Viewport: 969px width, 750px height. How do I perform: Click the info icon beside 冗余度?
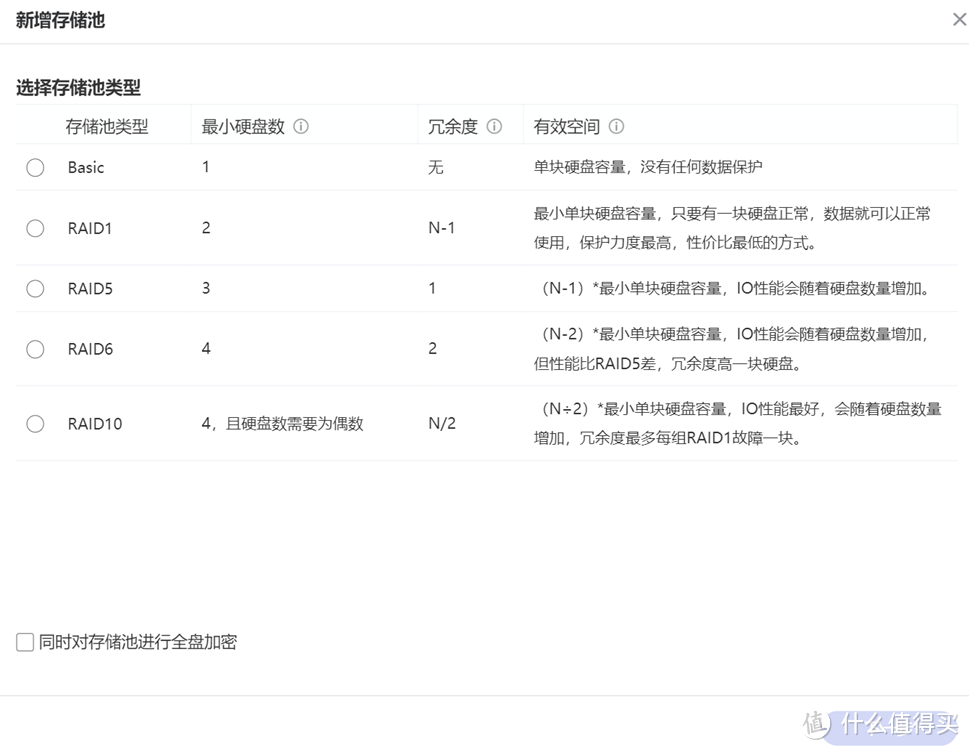click(x=493, y=125)
